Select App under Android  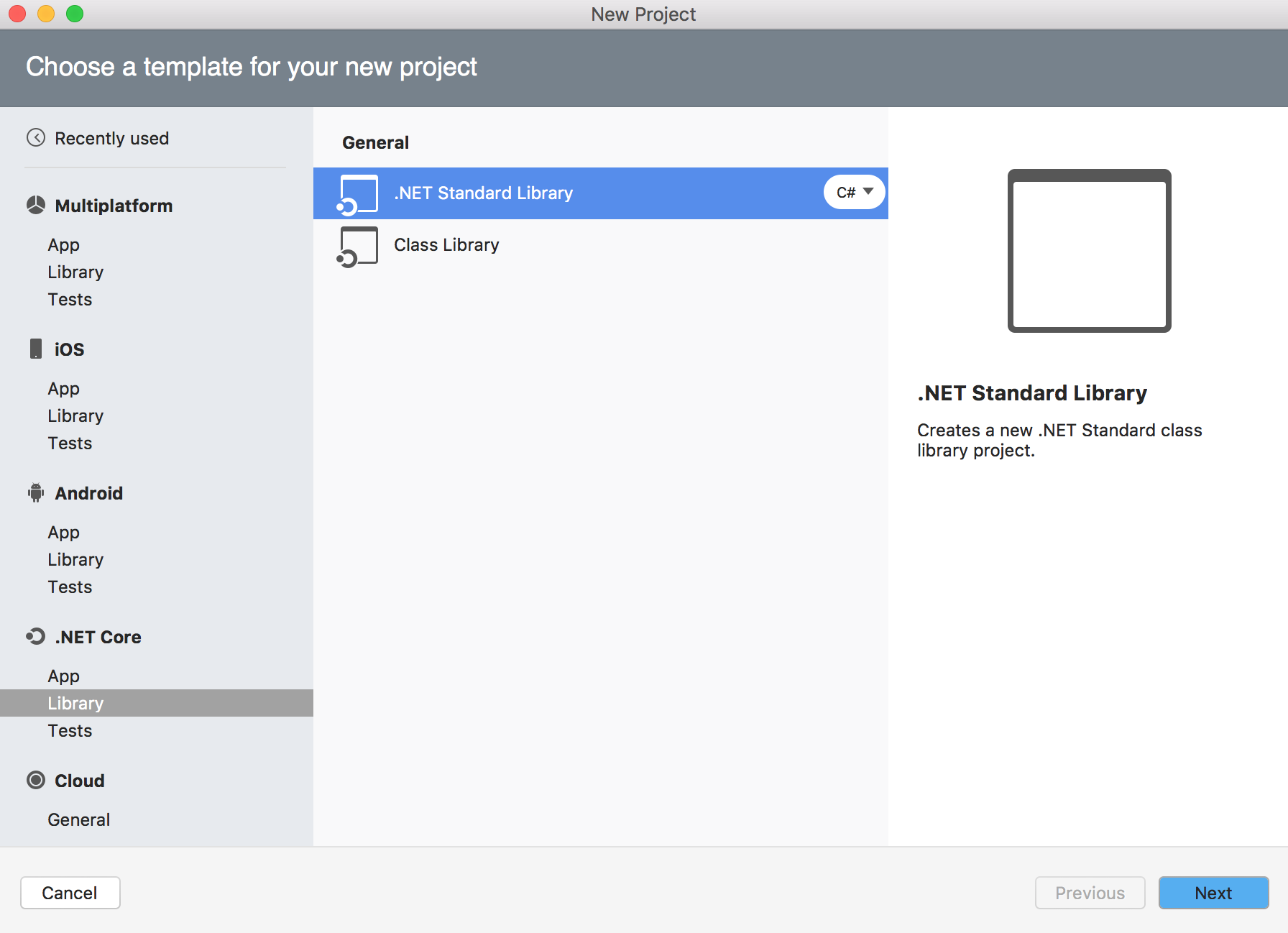click(64, 533)
